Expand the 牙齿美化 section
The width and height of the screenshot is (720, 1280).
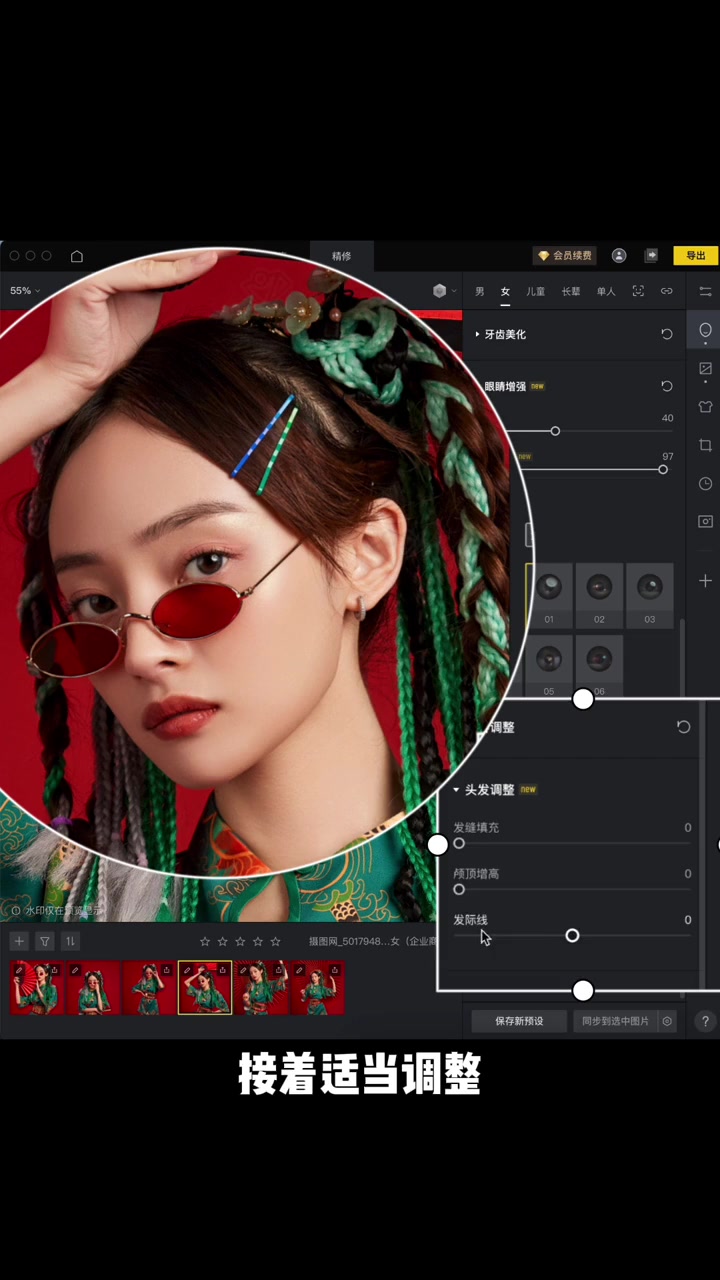478,334
